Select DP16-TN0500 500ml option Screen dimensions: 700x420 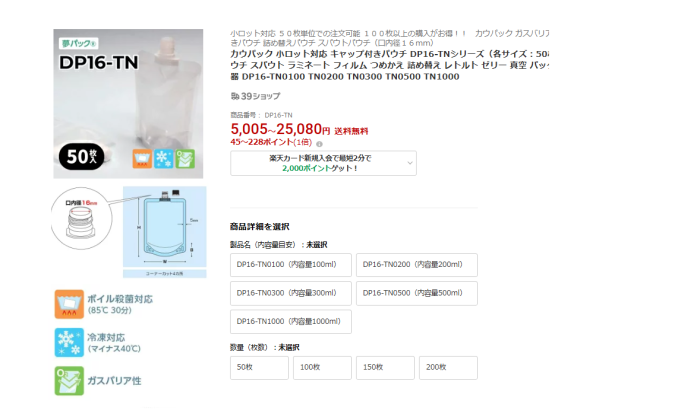click(x=417, y=293)
